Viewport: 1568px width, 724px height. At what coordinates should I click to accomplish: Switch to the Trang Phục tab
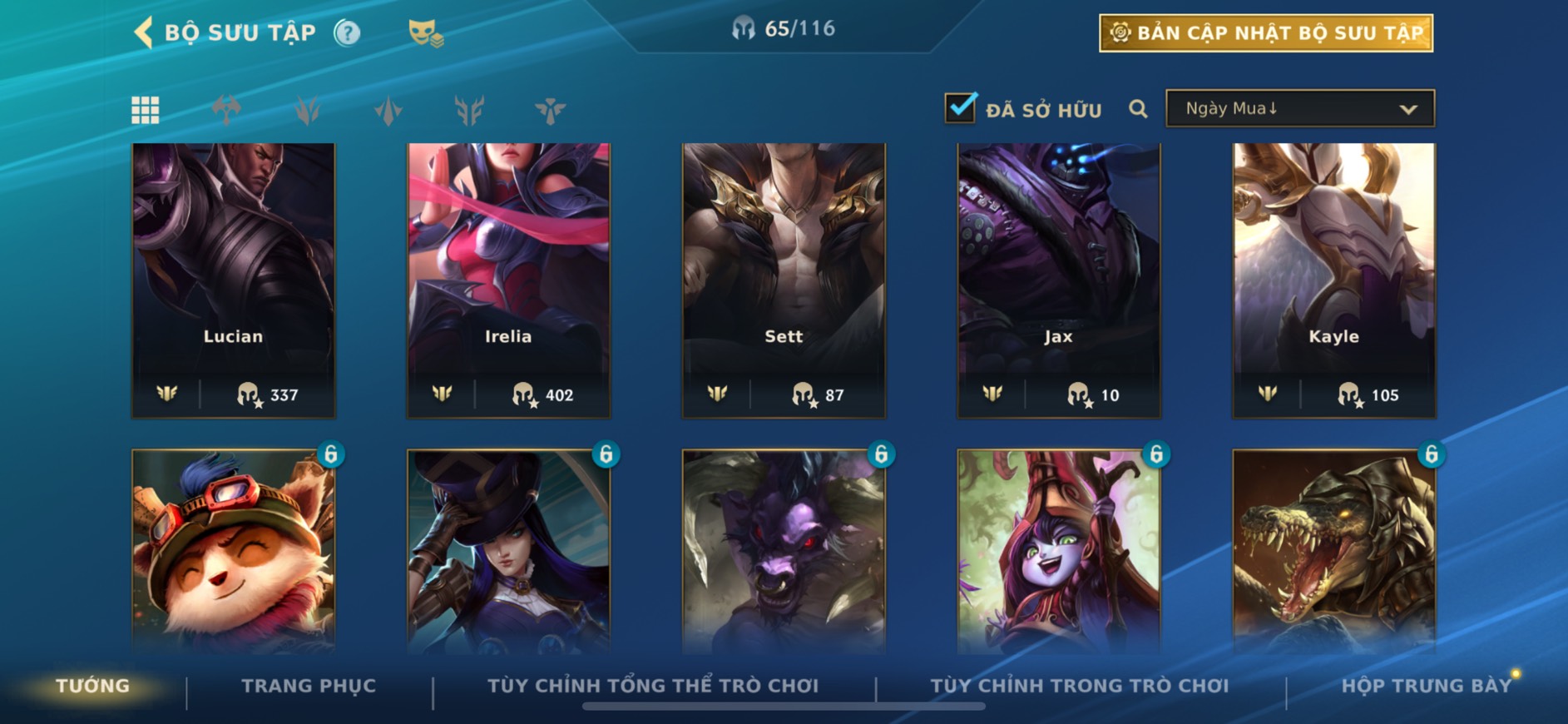tap(309, 686)
